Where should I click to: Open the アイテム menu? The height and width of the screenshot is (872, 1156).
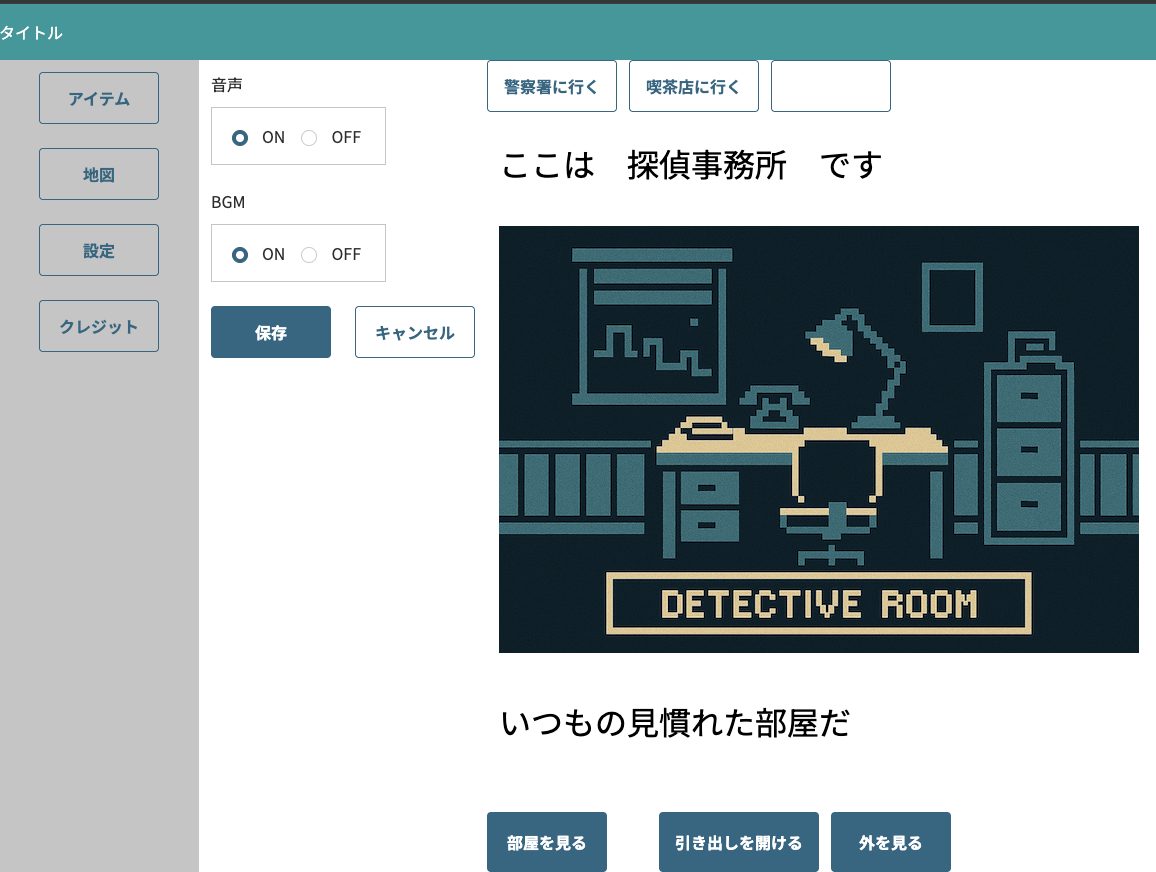click(x=99, y=98)
